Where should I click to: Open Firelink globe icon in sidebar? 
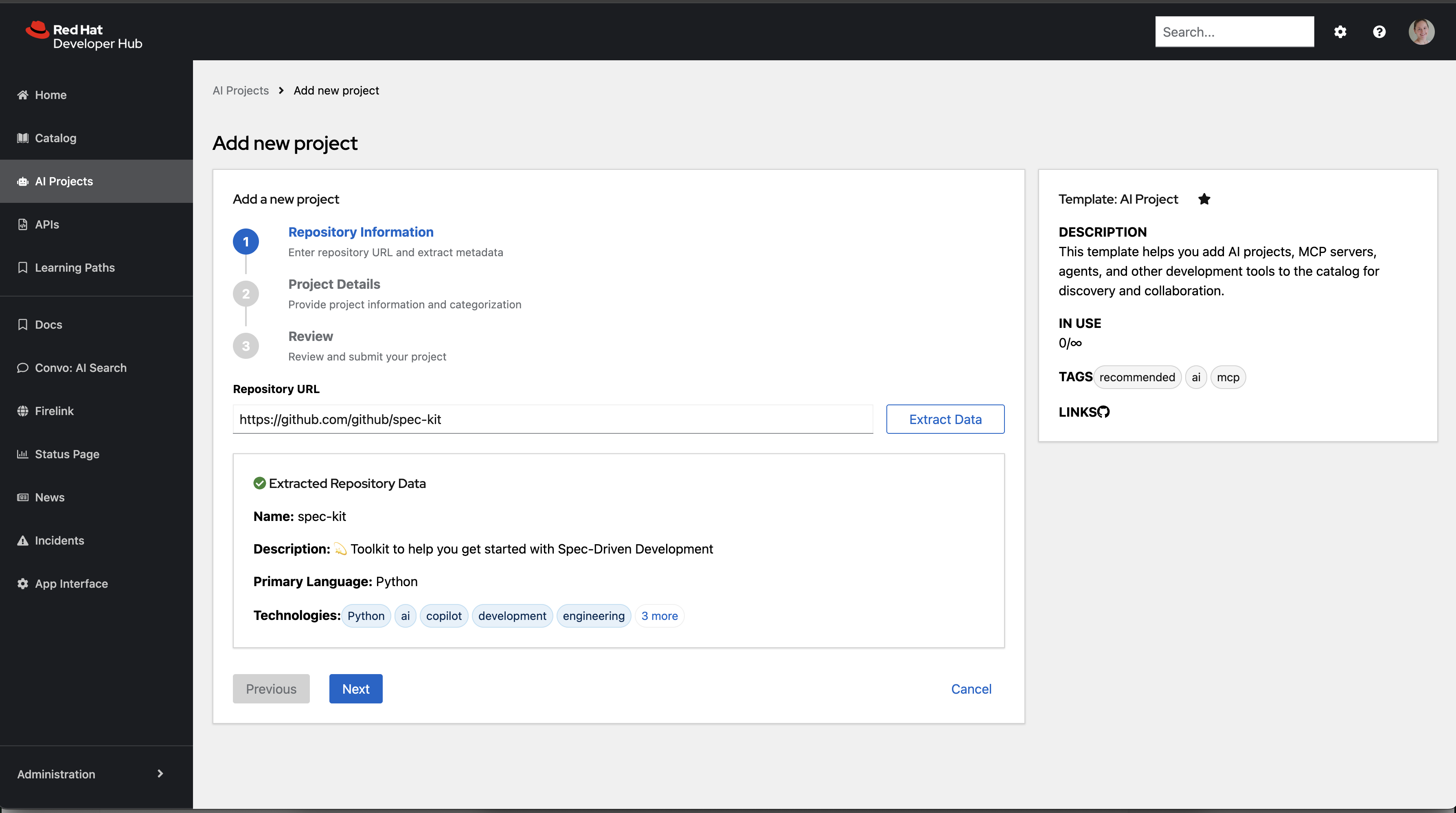[x=23, y=411]
